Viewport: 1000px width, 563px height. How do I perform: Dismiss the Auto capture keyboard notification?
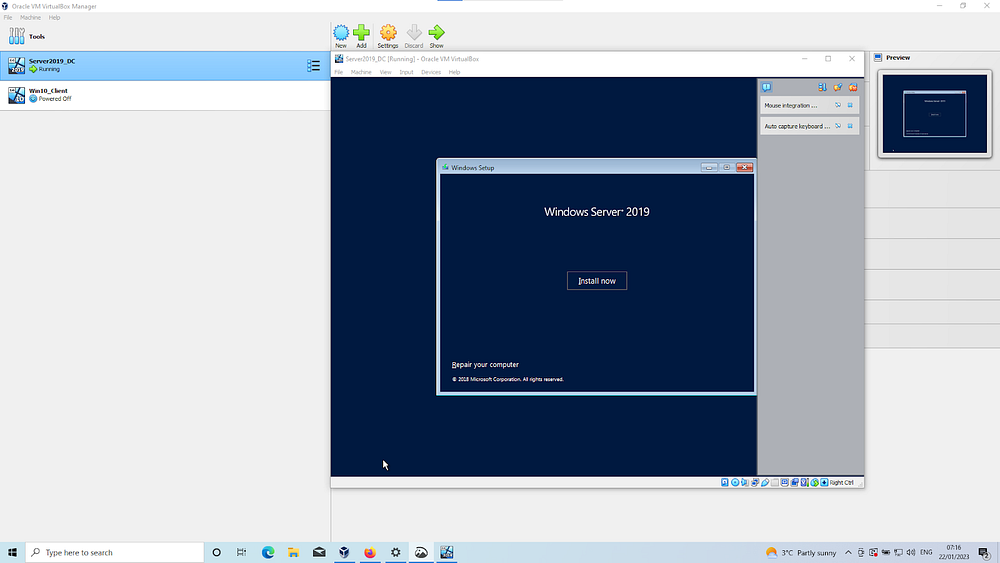[850, 126]
